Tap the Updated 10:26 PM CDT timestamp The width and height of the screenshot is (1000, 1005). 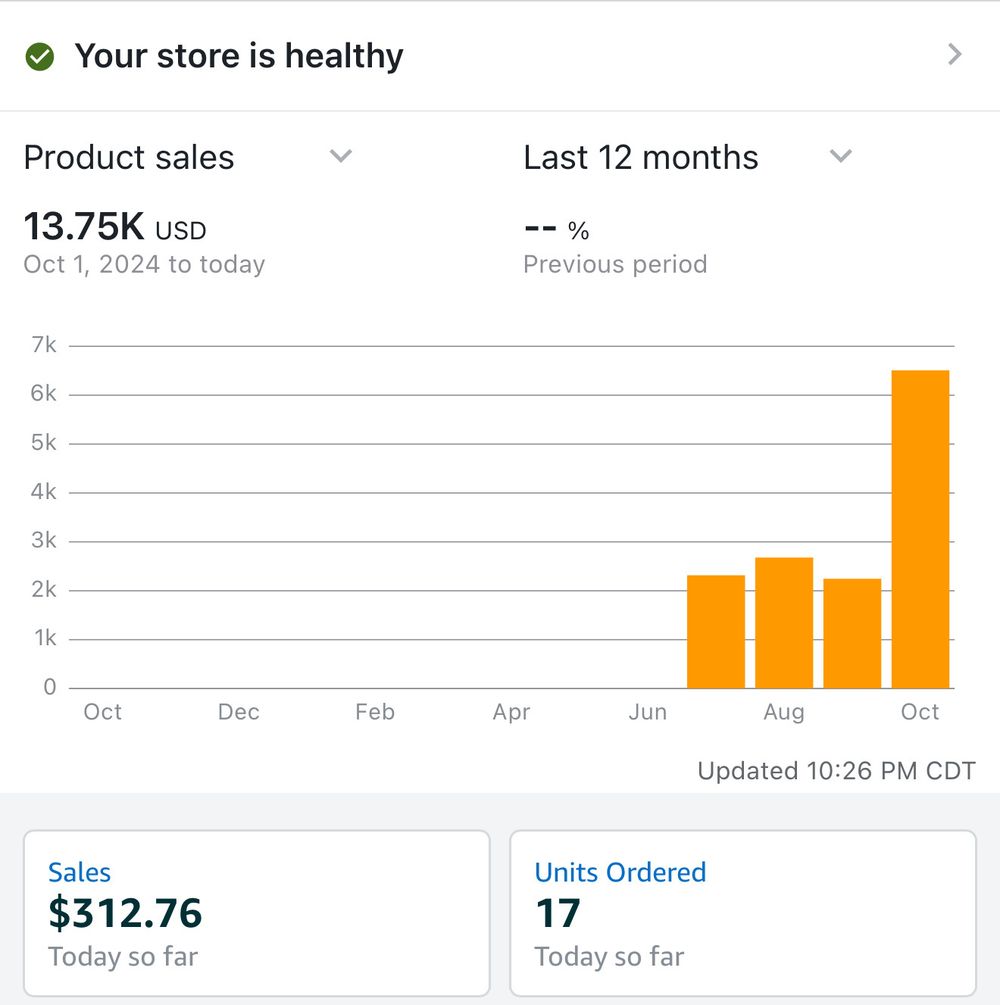click(836, 771)
